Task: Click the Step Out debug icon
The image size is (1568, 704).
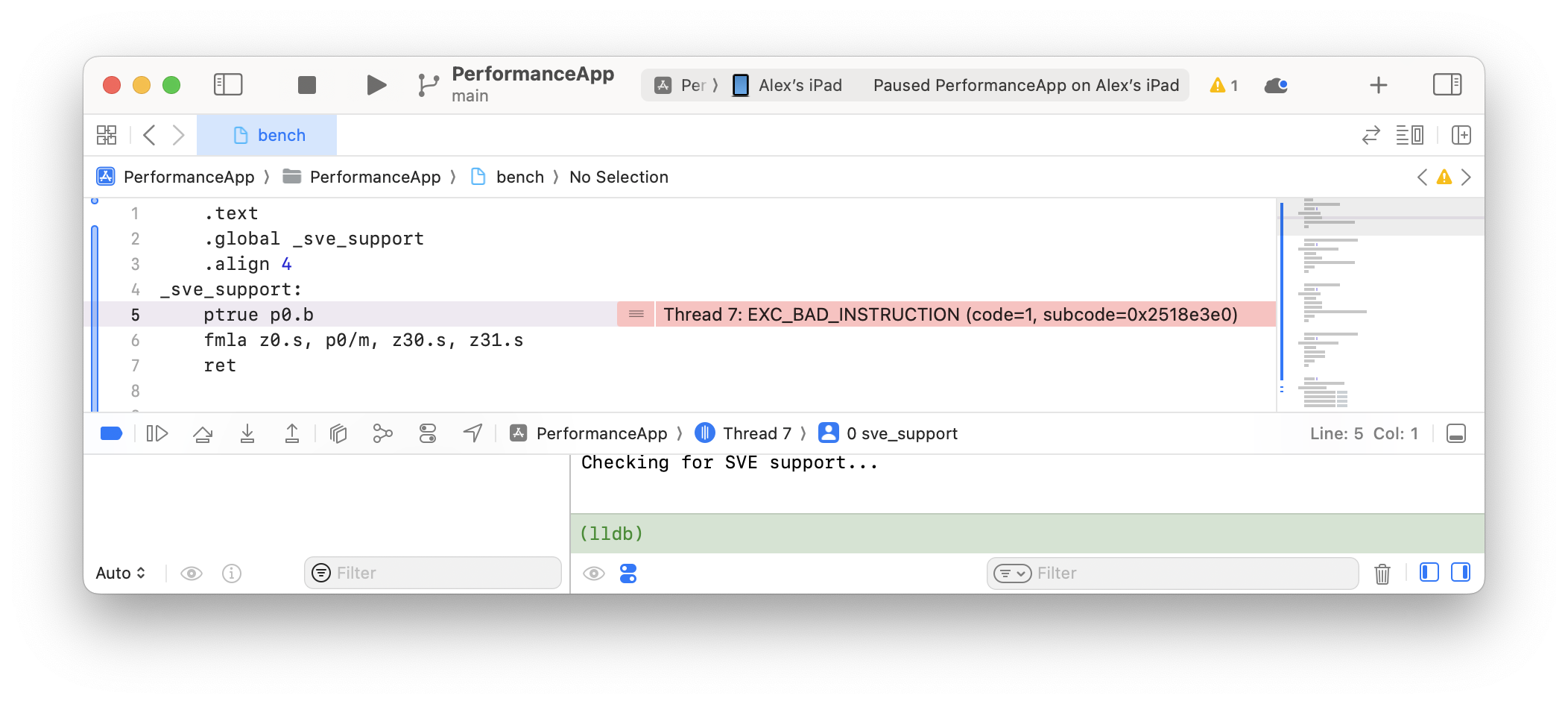Action: [292, 433]
